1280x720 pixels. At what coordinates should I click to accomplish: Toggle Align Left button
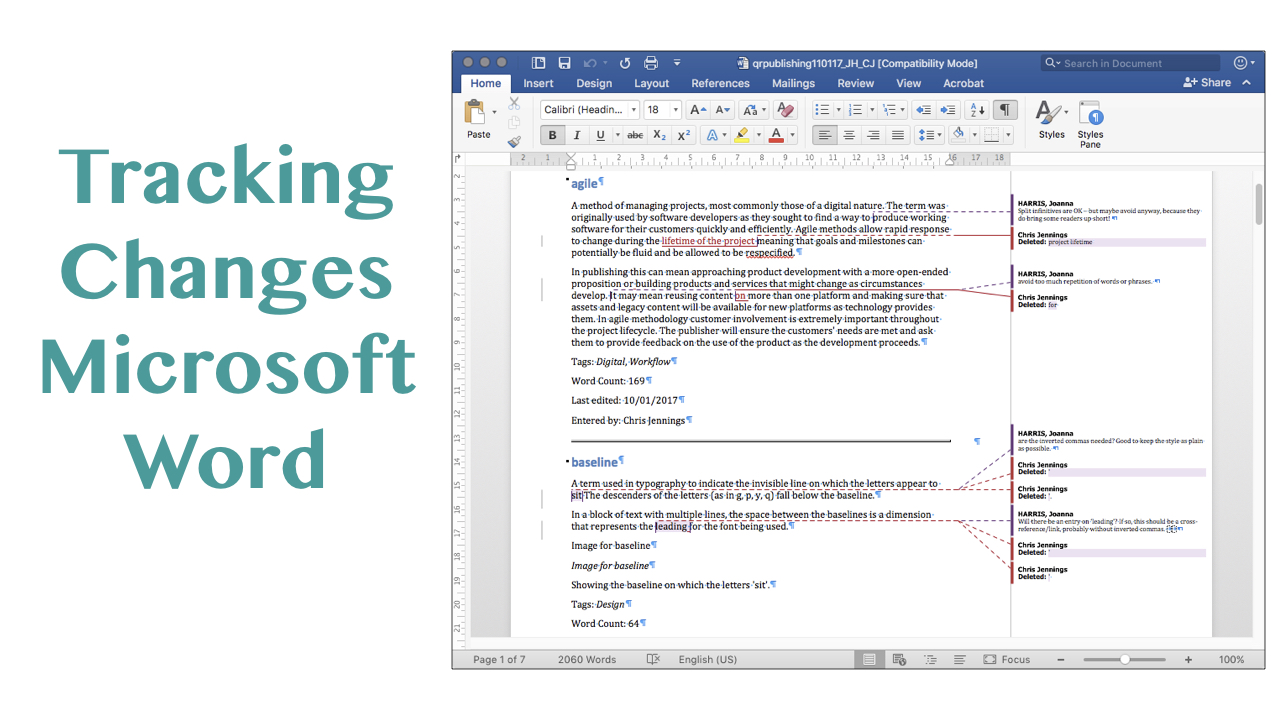pyautogui.click(x=824, y=135)
